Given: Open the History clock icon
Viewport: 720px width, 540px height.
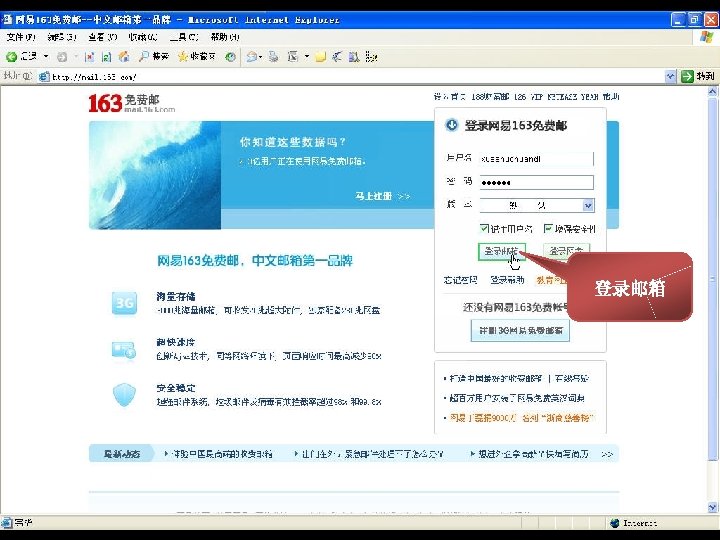Looking at the screenshot, I should click(231, 56).
